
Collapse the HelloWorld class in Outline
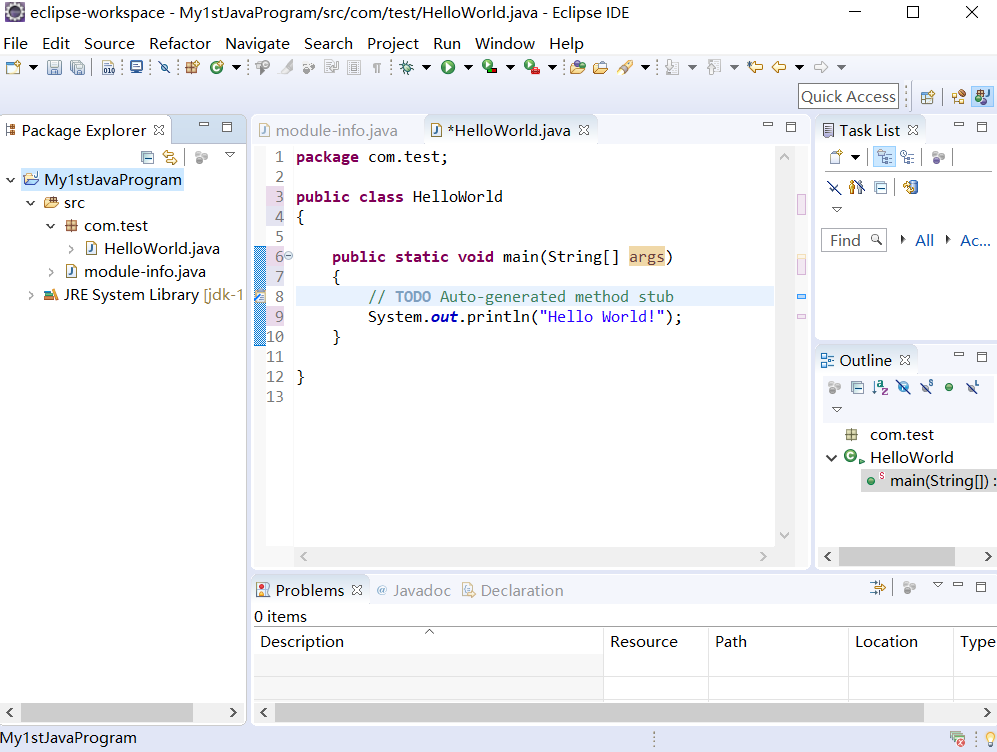coord(831,458)
